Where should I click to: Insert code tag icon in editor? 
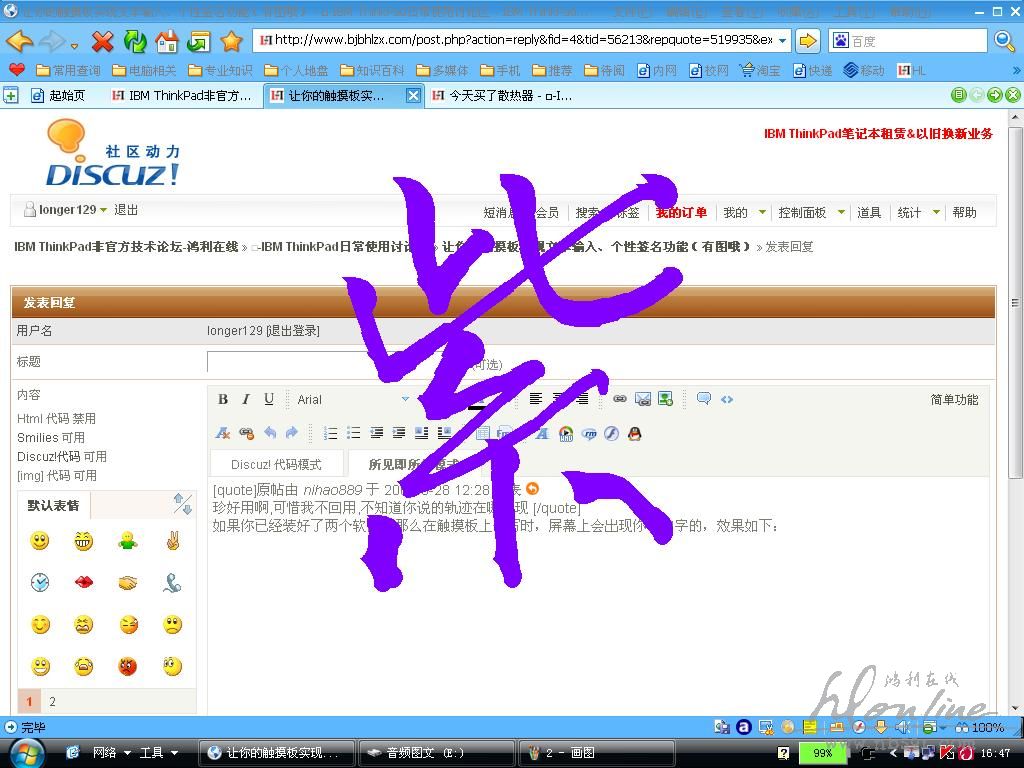pyautogui.click(x=727, y=399)
